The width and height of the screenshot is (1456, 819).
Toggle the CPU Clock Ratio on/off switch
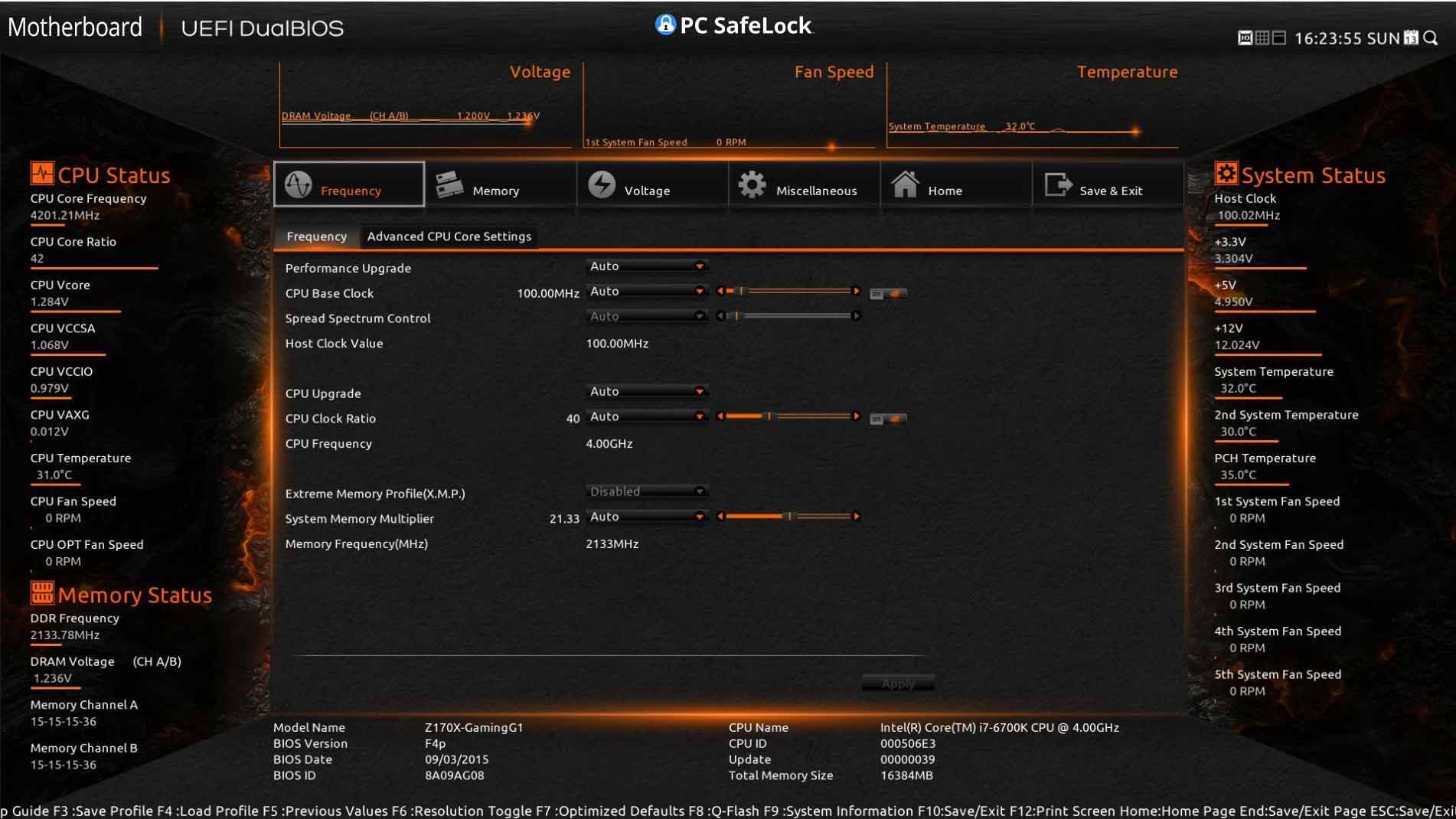888,419
